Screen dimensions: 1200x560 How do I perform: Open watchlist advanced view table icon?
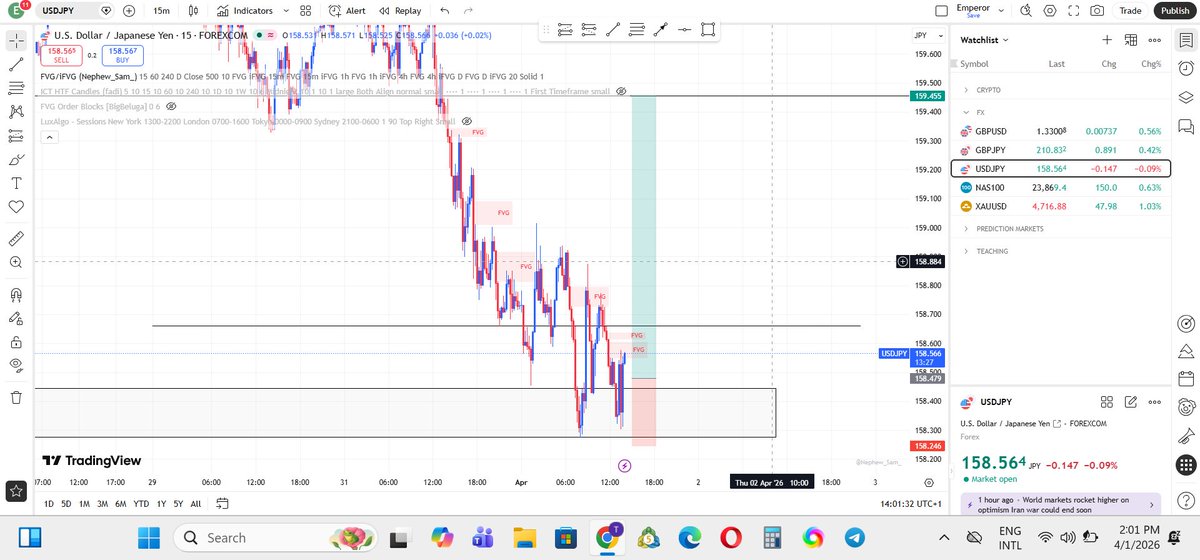[1131, 40]
